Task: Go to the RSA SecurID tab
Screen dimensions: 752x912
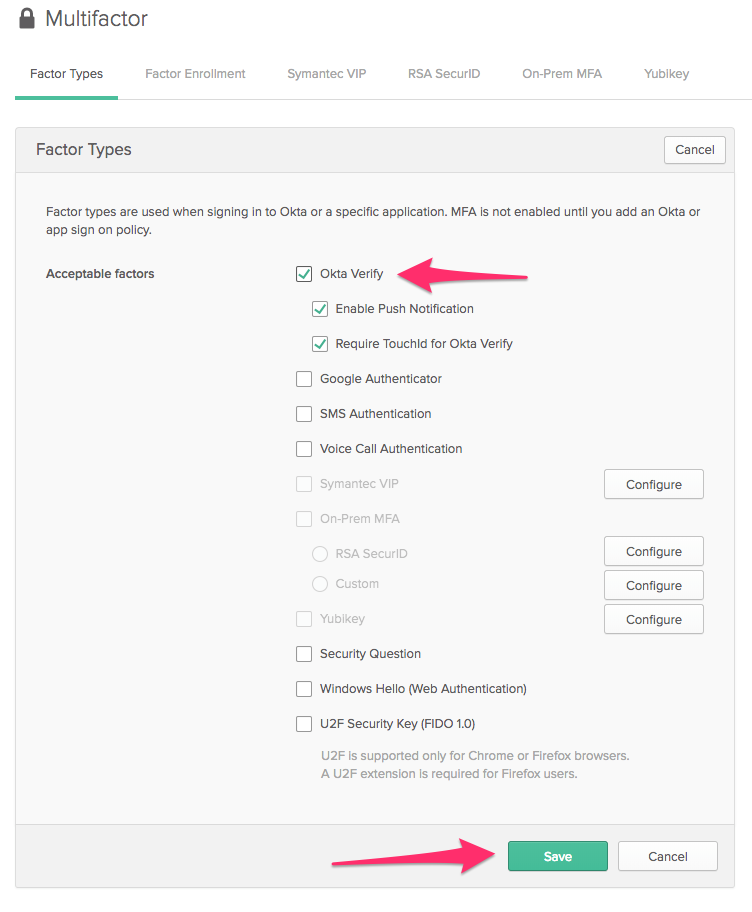Action: click(444, 74)
